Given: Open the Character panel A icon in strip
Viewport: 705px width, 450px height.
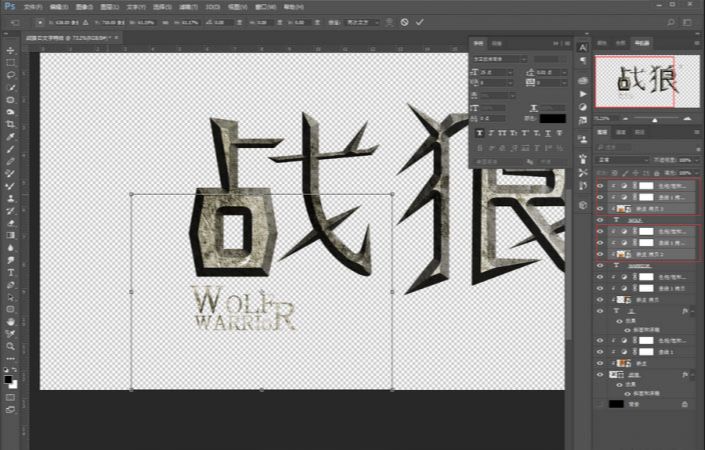Looking at the screenshot, I should (x=583, y=48).
